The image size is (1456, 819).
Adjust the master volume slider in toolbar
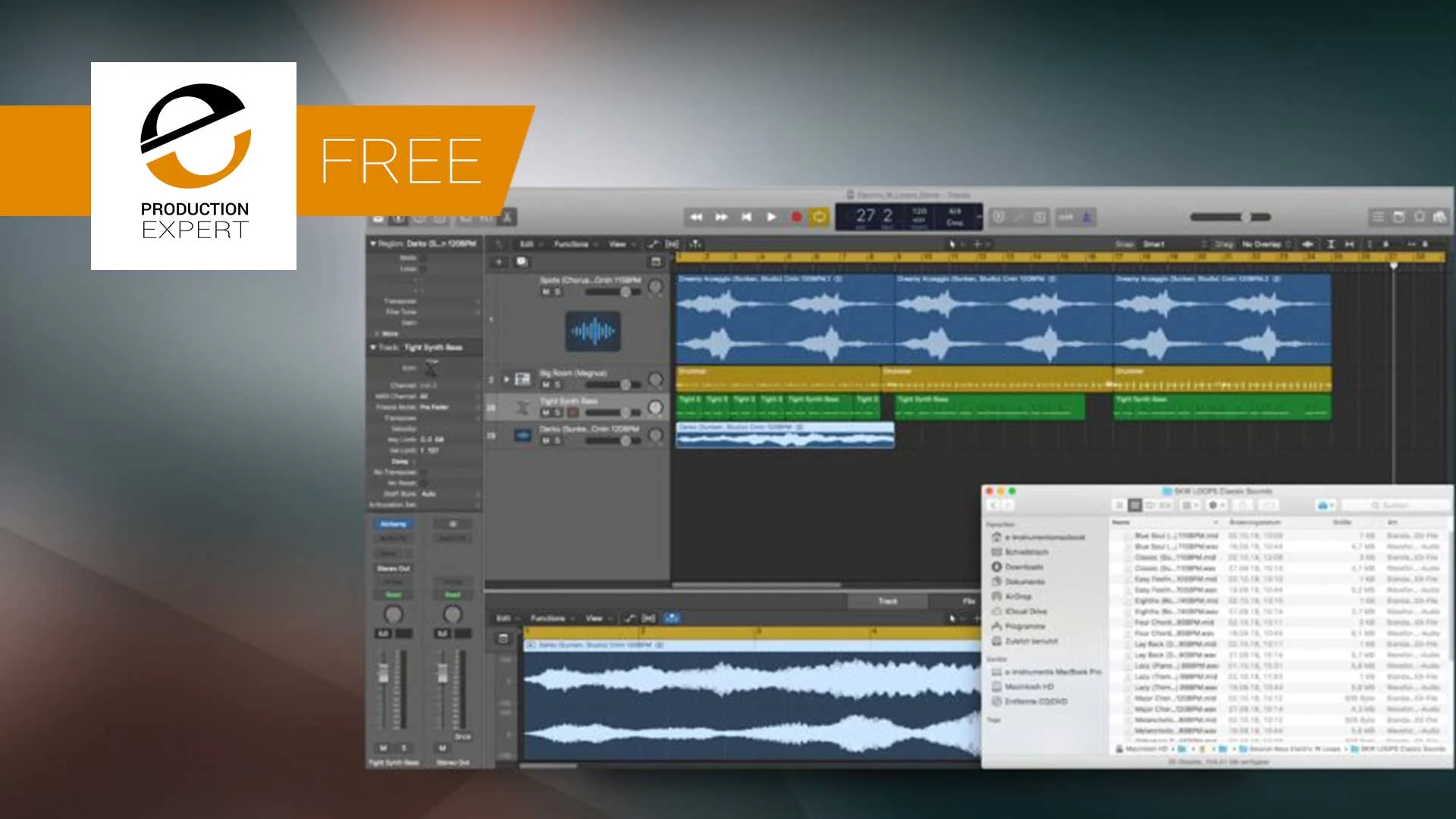pyautogui.click(x=1245, y=218)
